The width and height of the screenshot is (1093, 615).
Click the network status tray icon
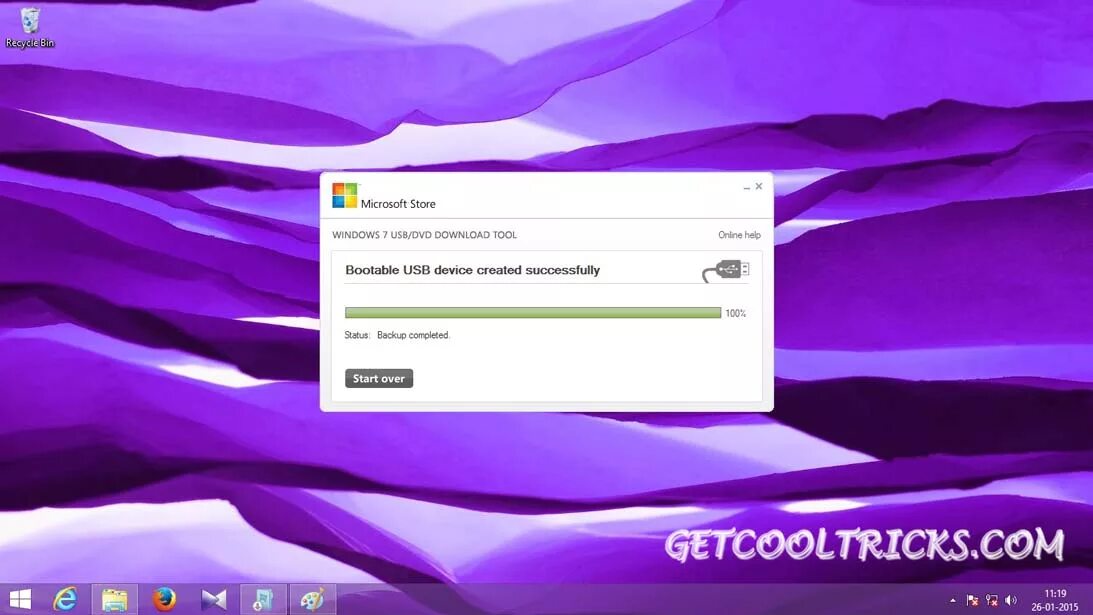(x=992, y=600)
